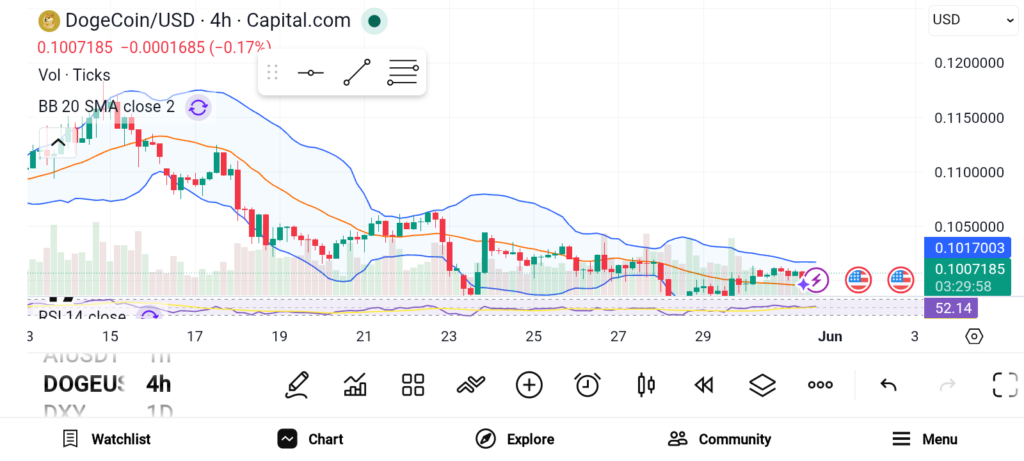The height and width of the screenshot is (461, 1024).
Task: Open the three-dot more options menu
Action: [820, 385]
